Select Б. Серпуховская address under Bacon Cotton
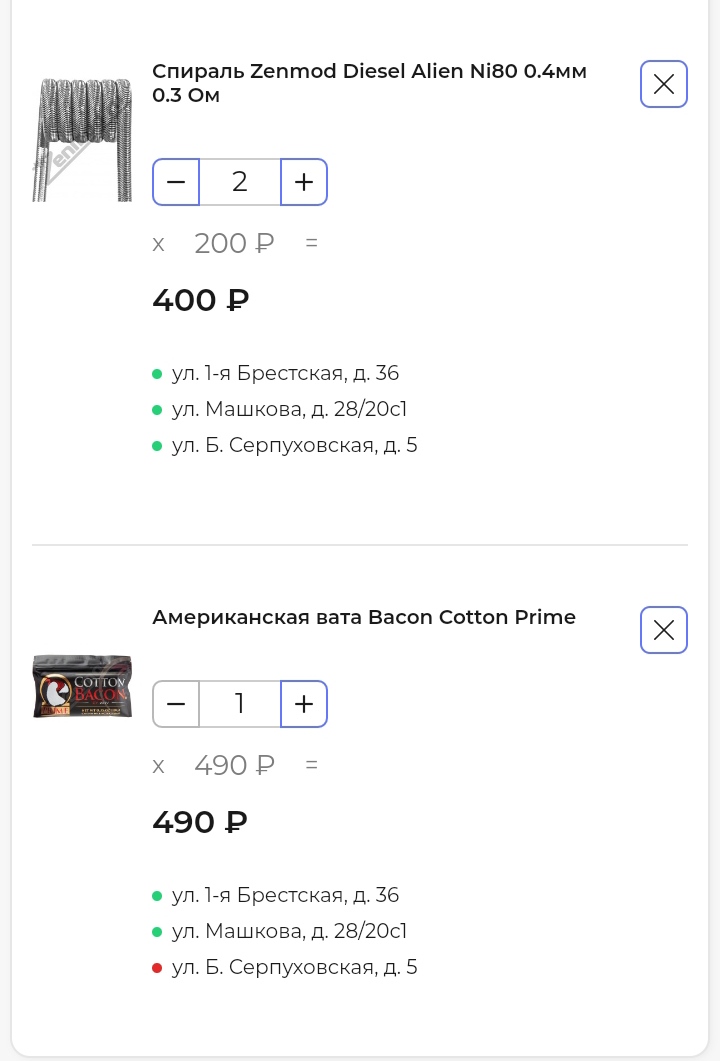The height and width of the screenshot is (1061, 720). 294,967
